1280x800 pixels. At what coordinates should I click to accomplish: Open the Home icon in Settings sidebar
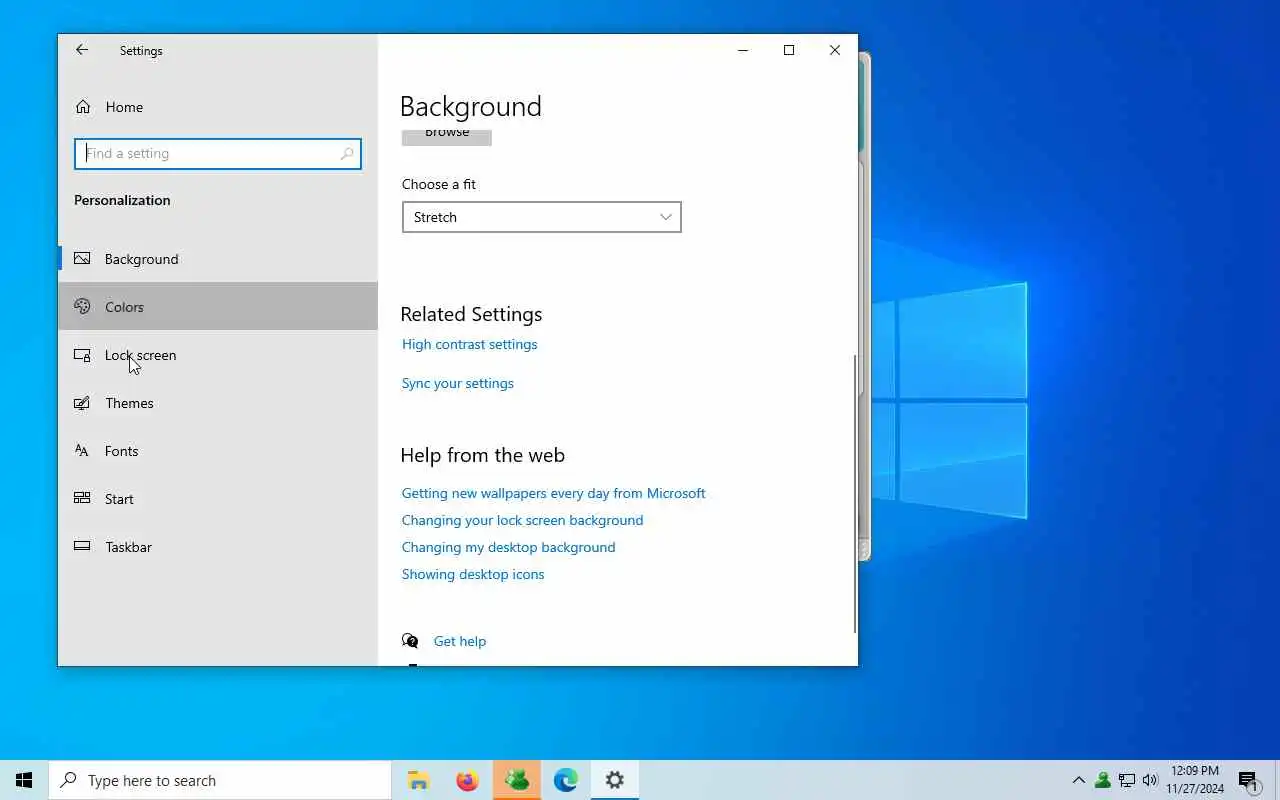coord(83,107)
